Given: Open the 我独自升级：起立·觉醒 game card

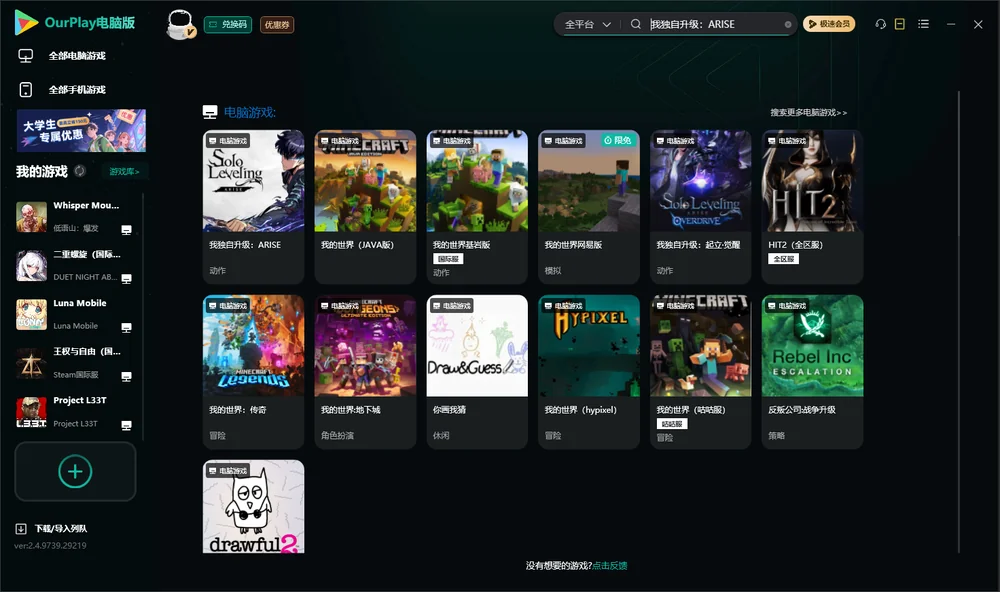Looking at the screenshot, I should [x=701, y=207].
